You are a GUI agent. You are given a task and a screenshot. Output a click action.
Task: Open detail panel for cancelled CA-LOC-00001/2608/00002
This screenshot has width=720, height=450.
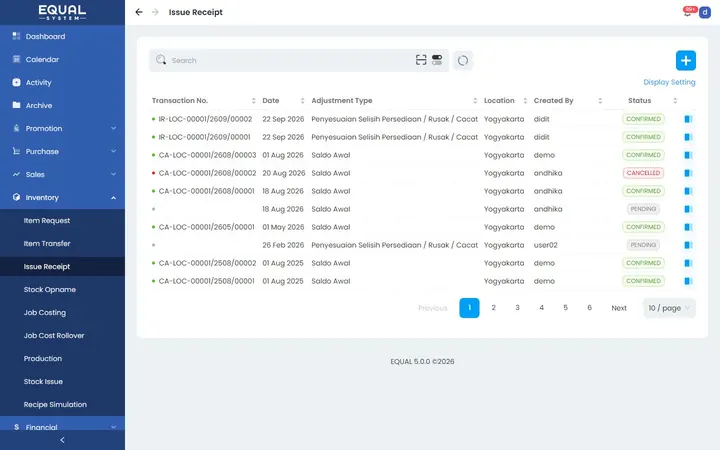[x=688, y=173]
